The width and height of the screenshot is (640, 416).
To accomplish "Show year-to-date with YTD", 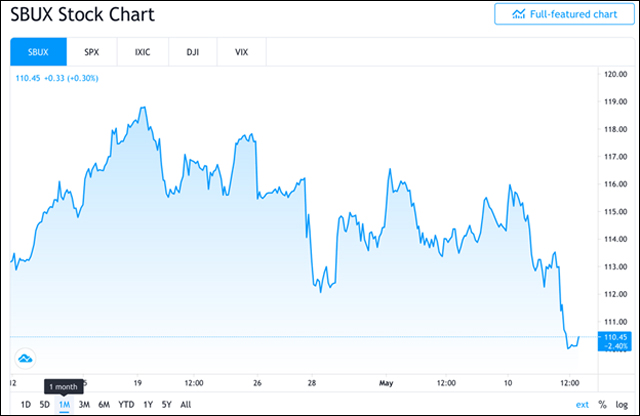I will [126, 404].
